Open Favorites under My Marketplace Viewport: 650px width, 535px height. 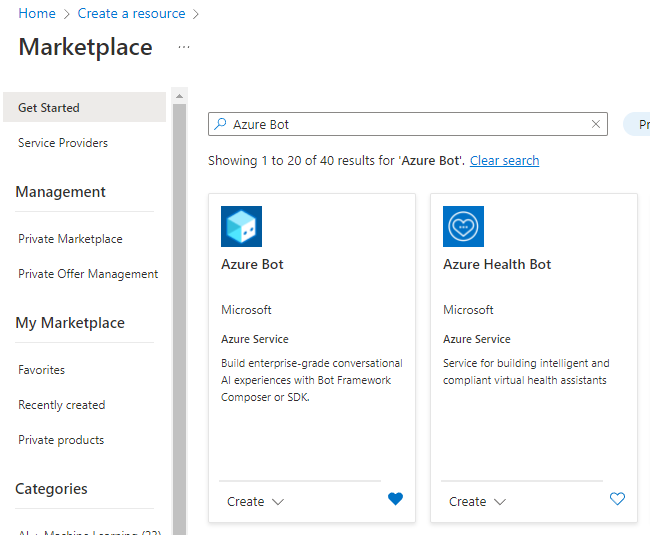point(41,370)
